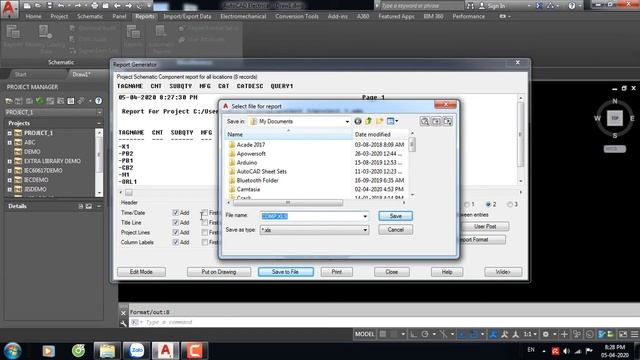Open the Panel ribbon tab

click(119, 16)
